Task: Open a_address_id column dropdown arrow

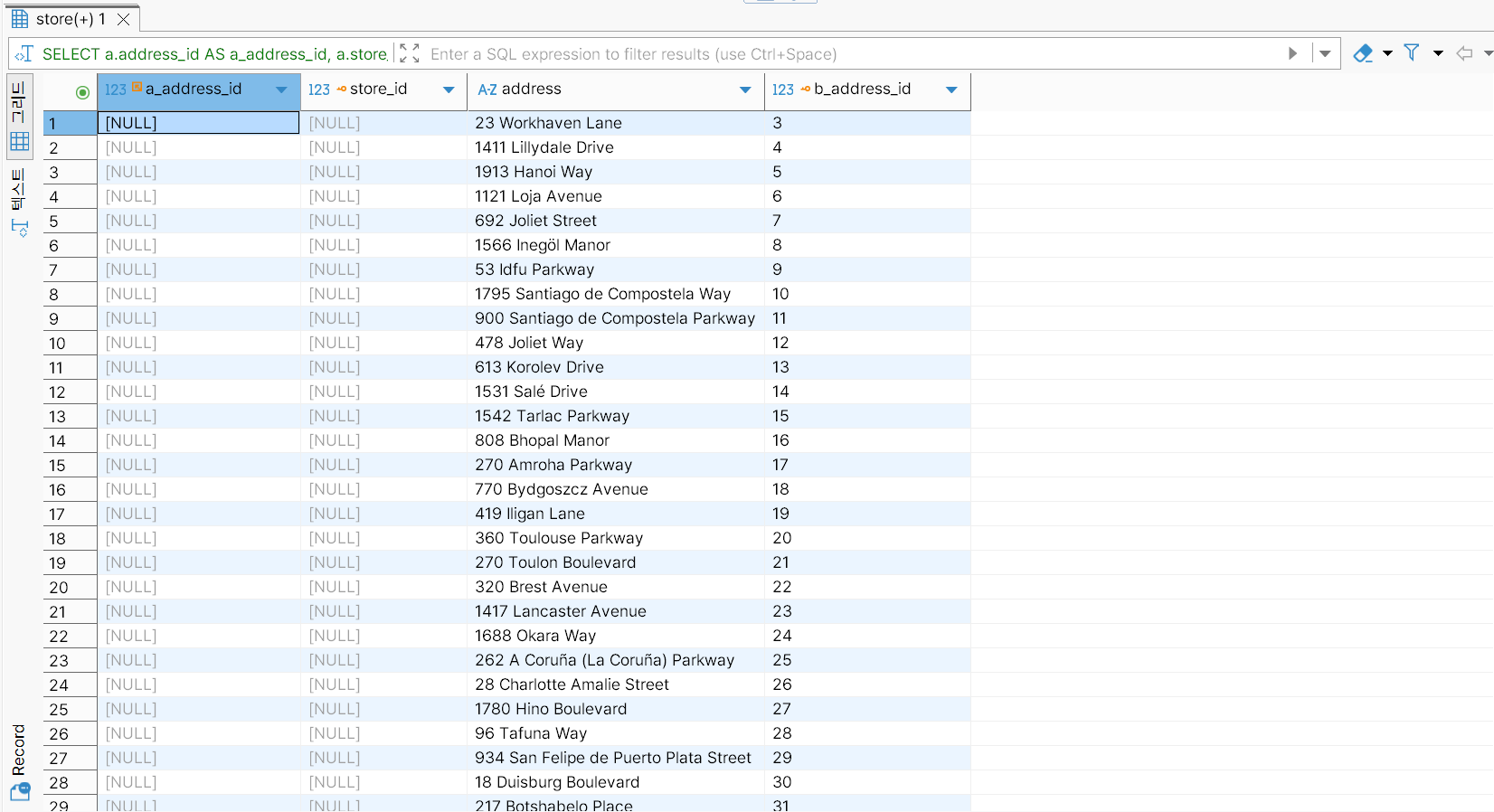Action: [281, 90]
